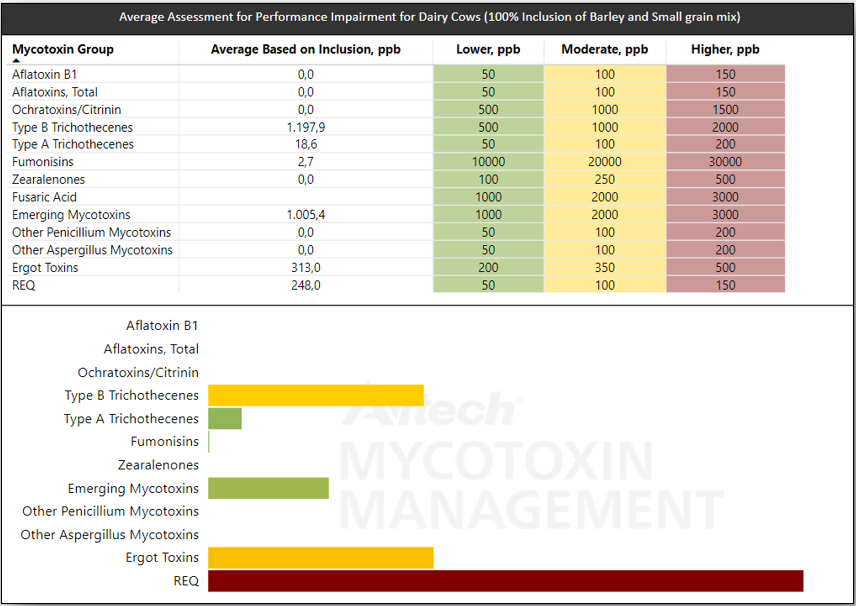This screenshot has width=856, height=606.
Task: Click the Ergot Toxins lower value 200
Action: click(x=488, y=268)
